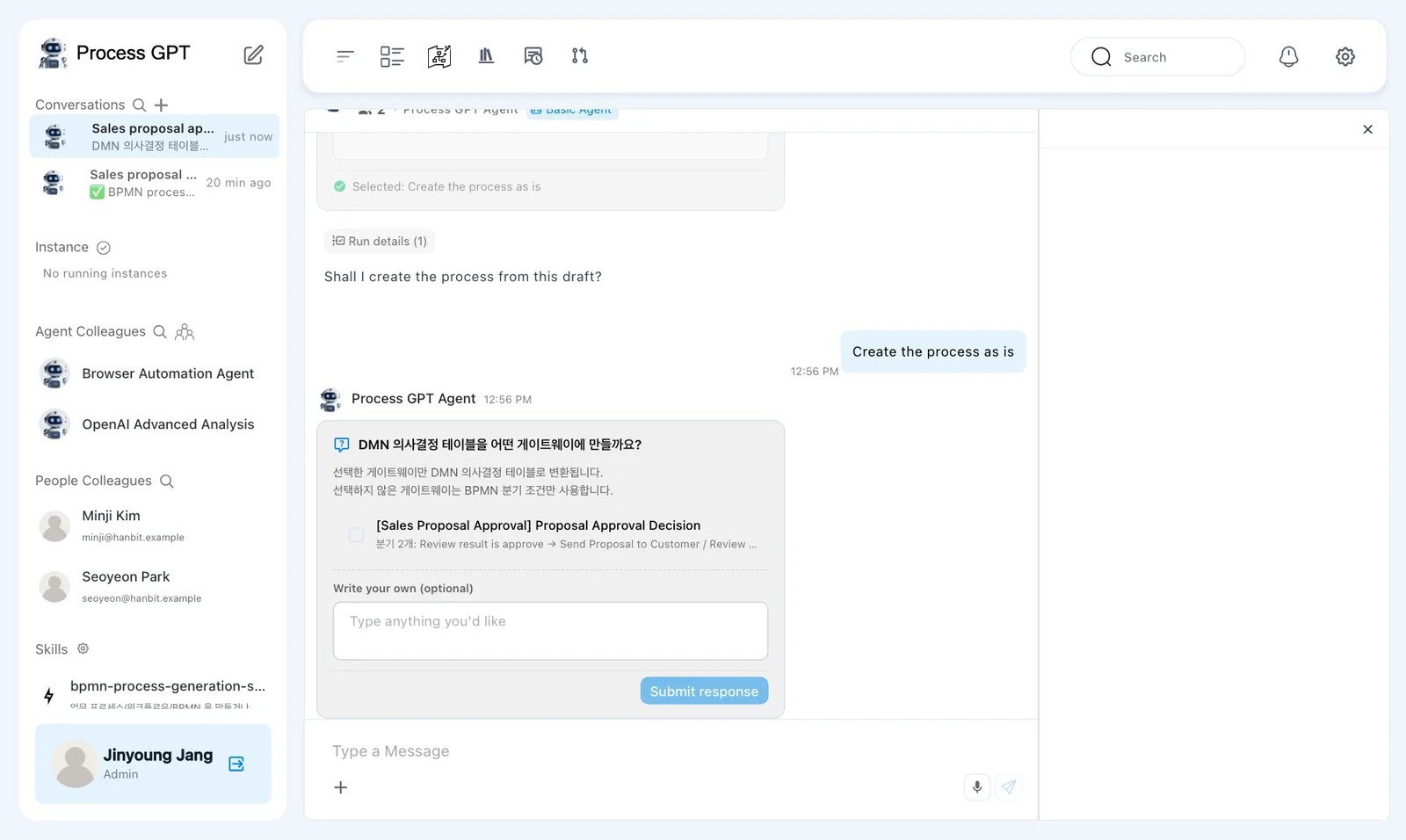1406x840 pixels.
Task: Click the top Search field
Action: point(1157,57)
